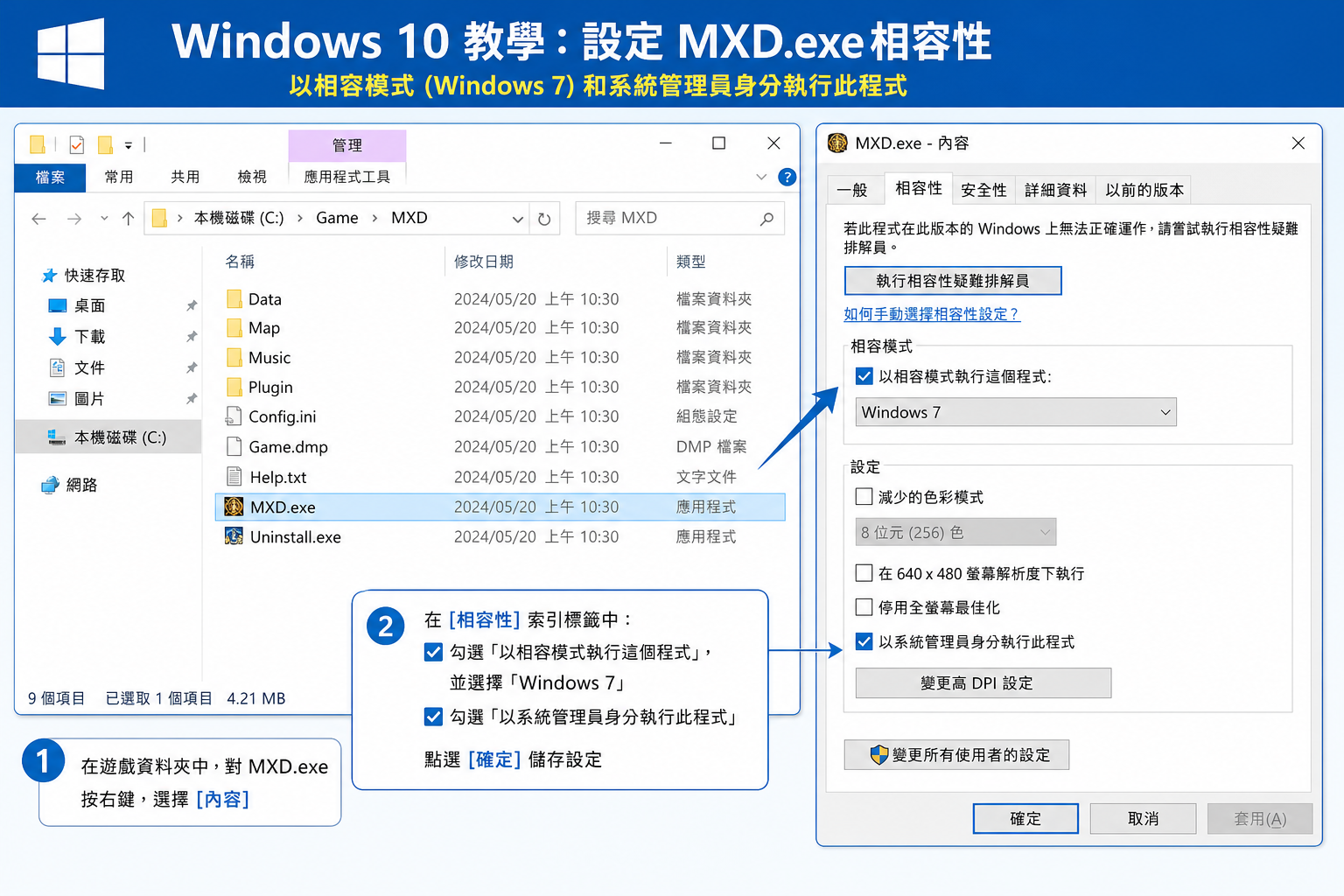Toggle 以系統管理員身分執行此程式 checkbox
The image size is (1344, 896).
pos(864,641)
